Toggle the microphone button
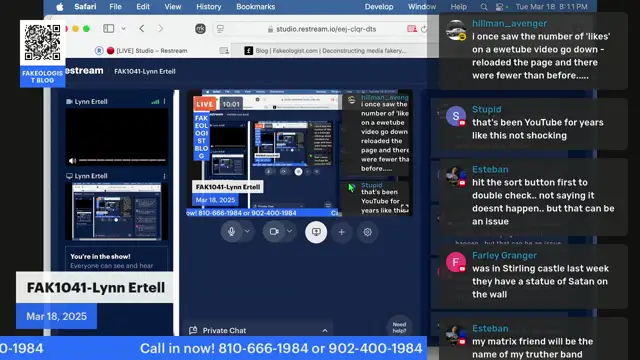 231,231
